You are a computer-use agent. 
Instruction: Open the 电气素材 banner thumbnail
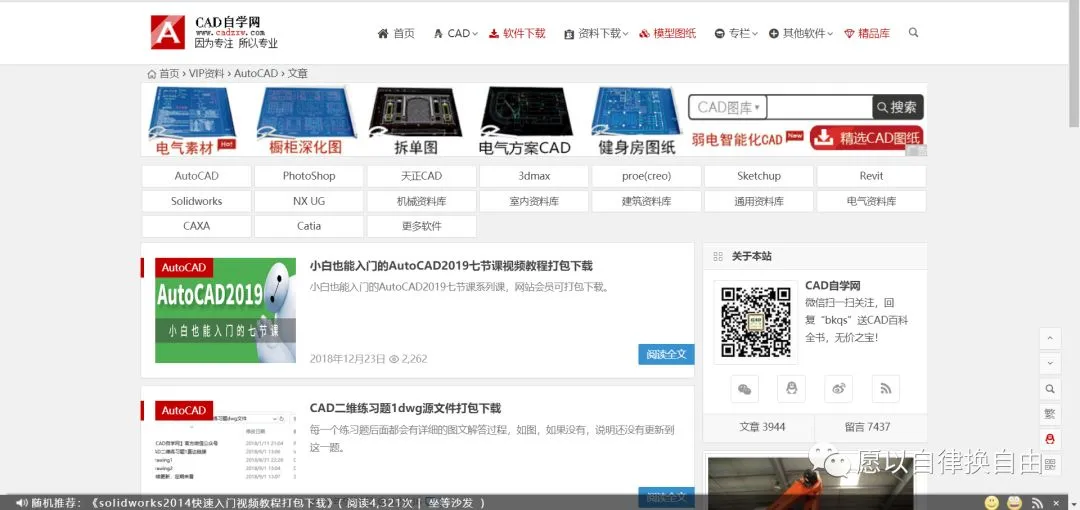click(192, 121)
